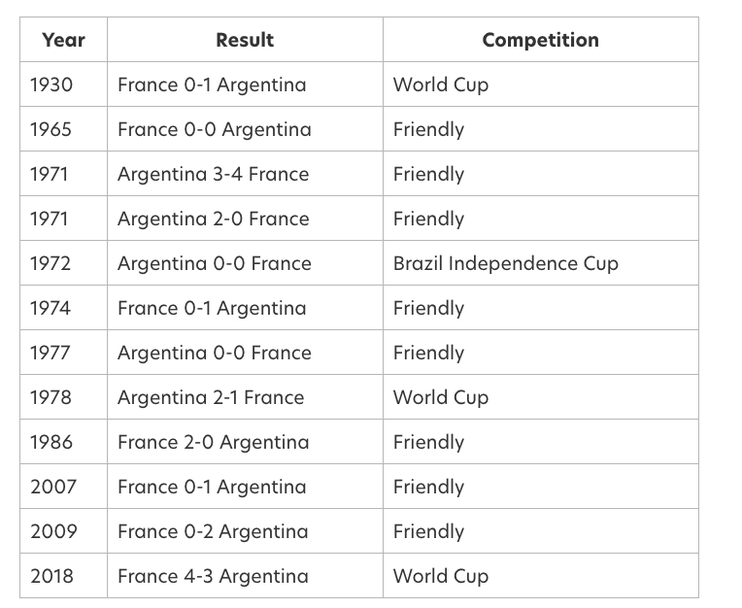
Task: Click the 2007 year cell
Action: (53, 487)
